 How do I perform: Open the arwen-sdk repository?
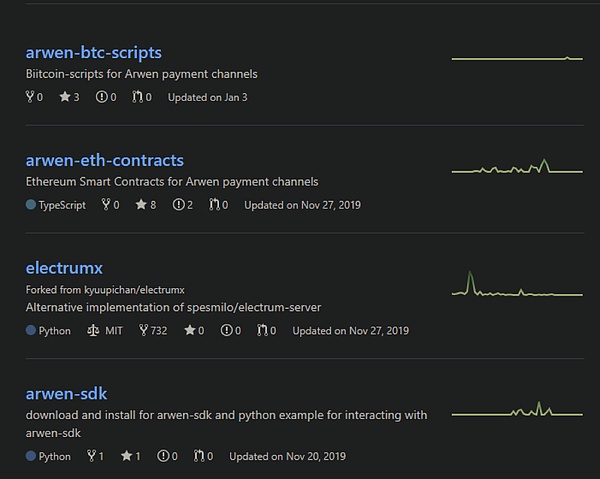[66, 393]
